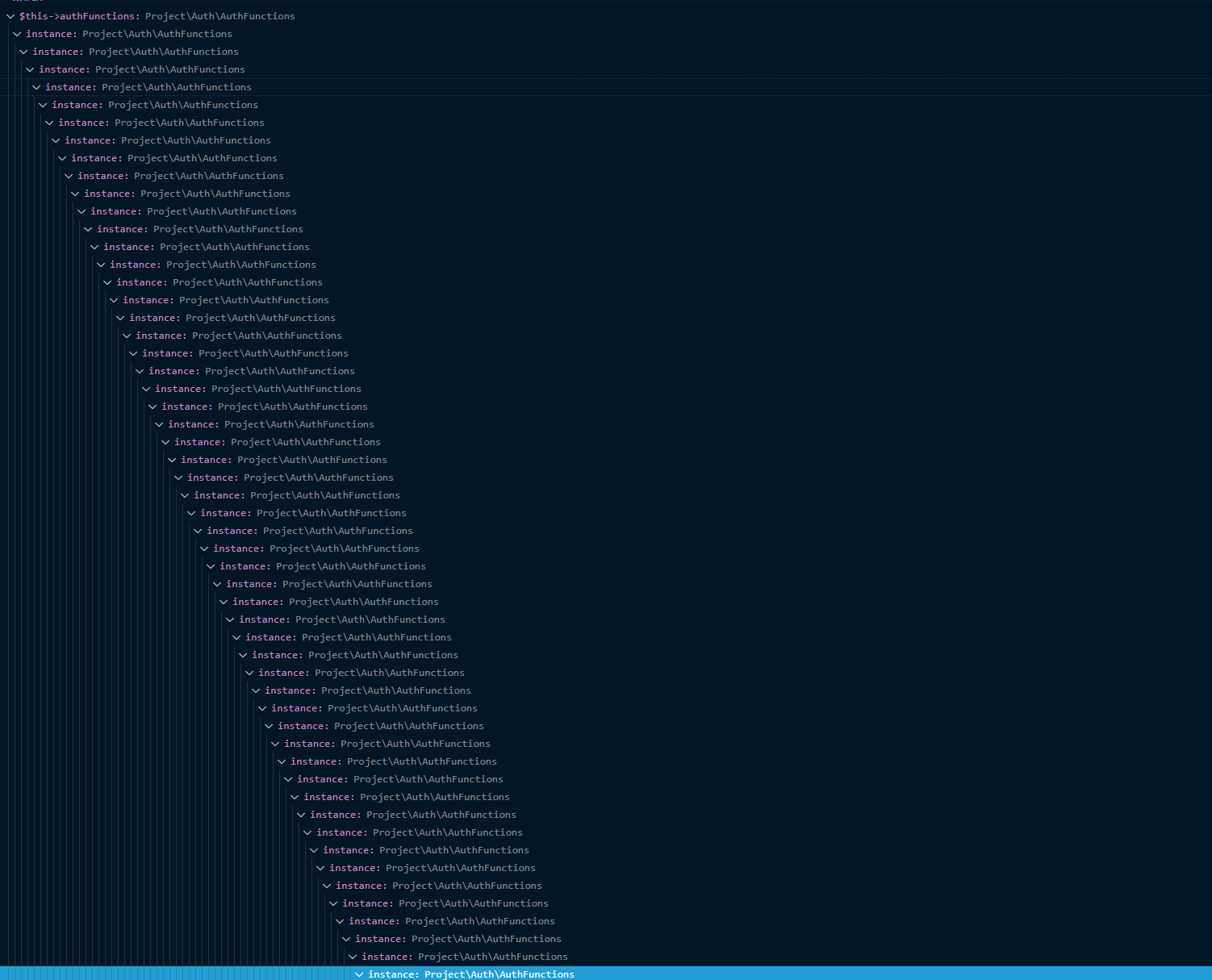
Task: Collapse the least-indented instance row's chevron
Action: (x=17, y=34)
